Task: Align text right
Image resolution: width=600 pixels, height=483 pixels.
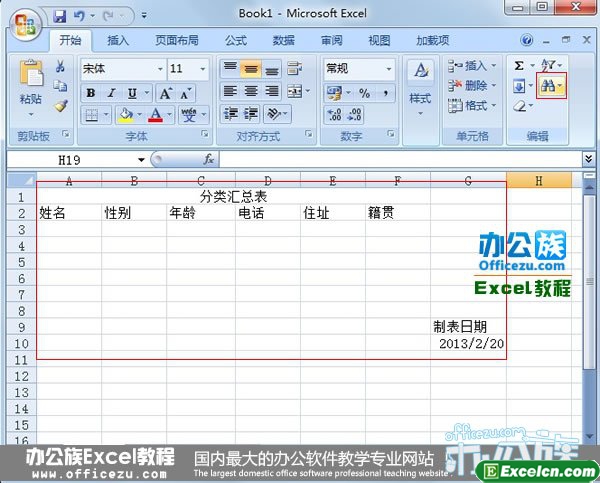Action: pos(272,91)
